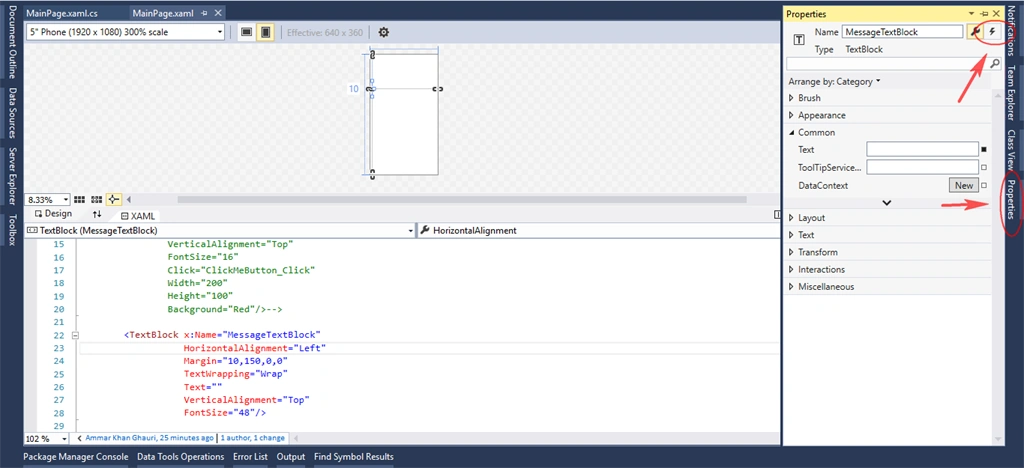
Task: Click the properties search magnifier icon
Action: coord(995,63)
